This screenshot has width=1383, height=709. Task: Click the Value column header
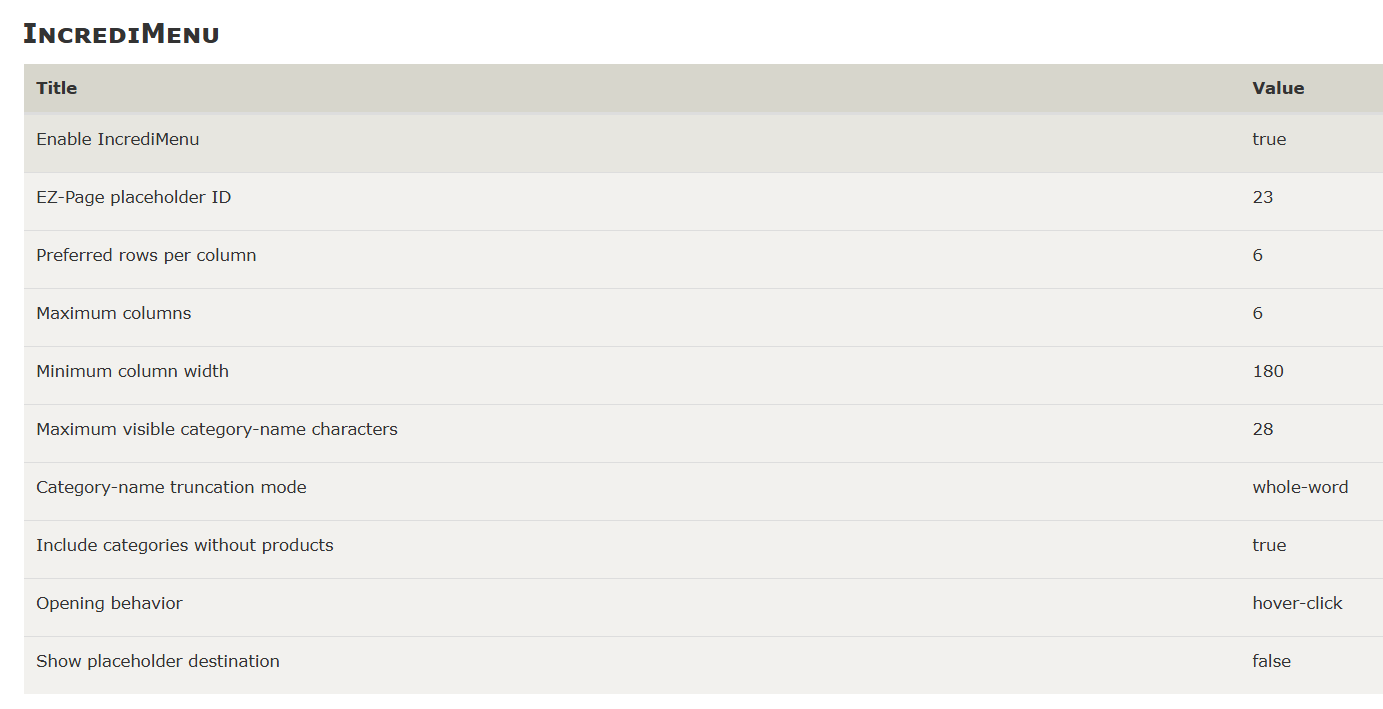coord(1278,88)
